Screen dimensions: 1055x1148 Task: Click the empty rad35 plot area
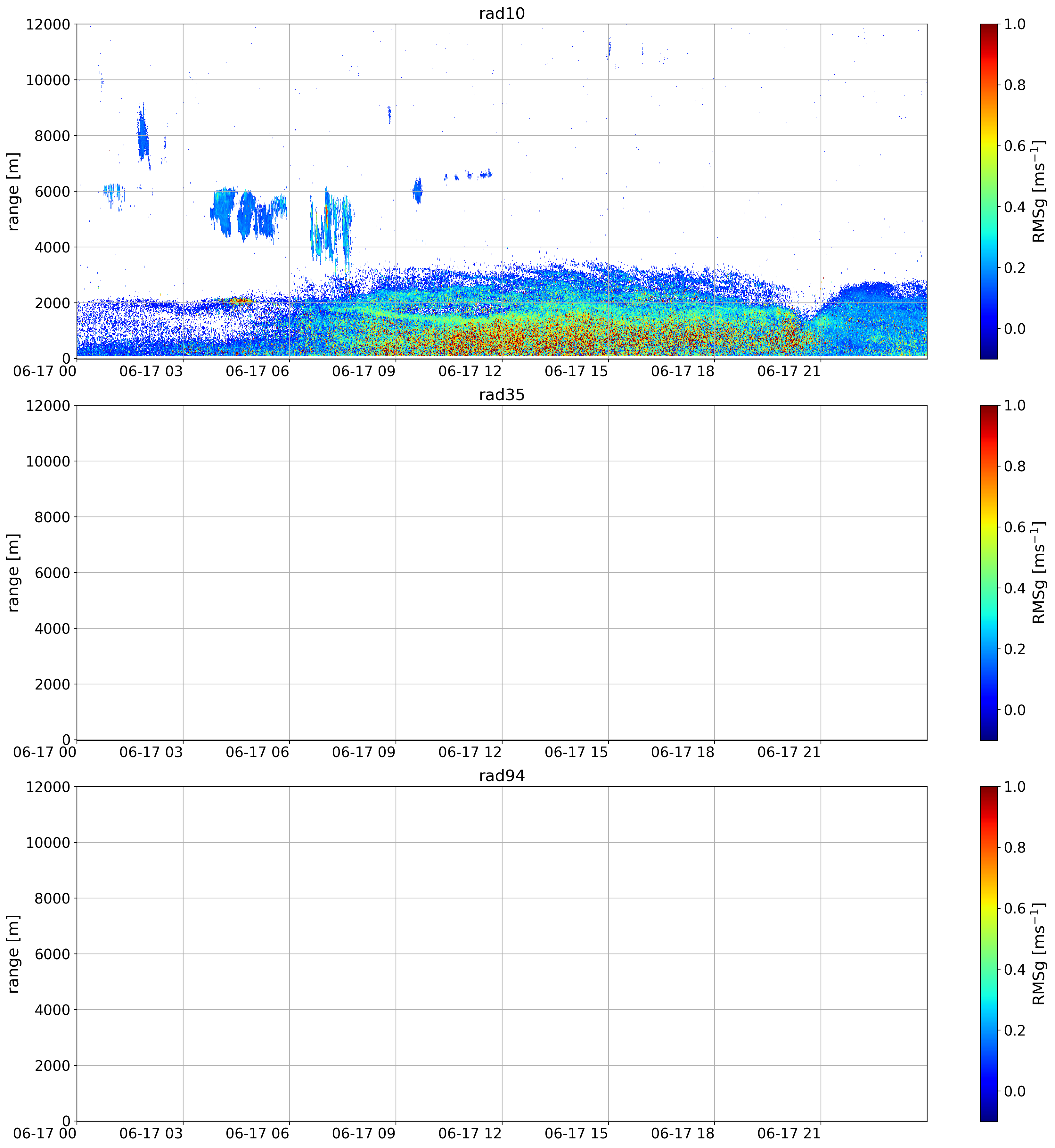tap(502, 573)
